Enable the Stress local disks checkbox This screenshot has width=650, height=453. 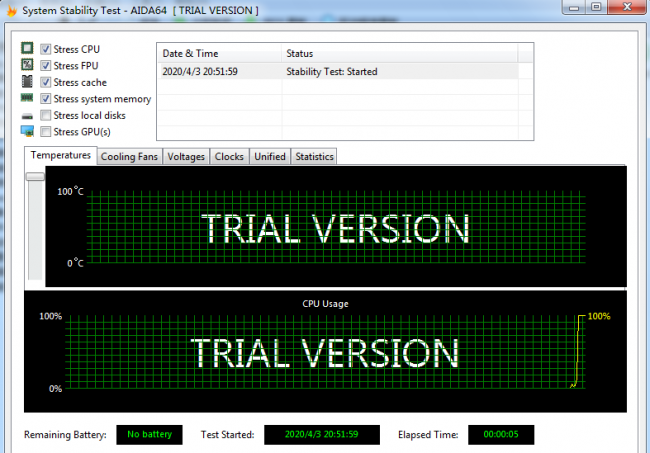coord(46,115)
